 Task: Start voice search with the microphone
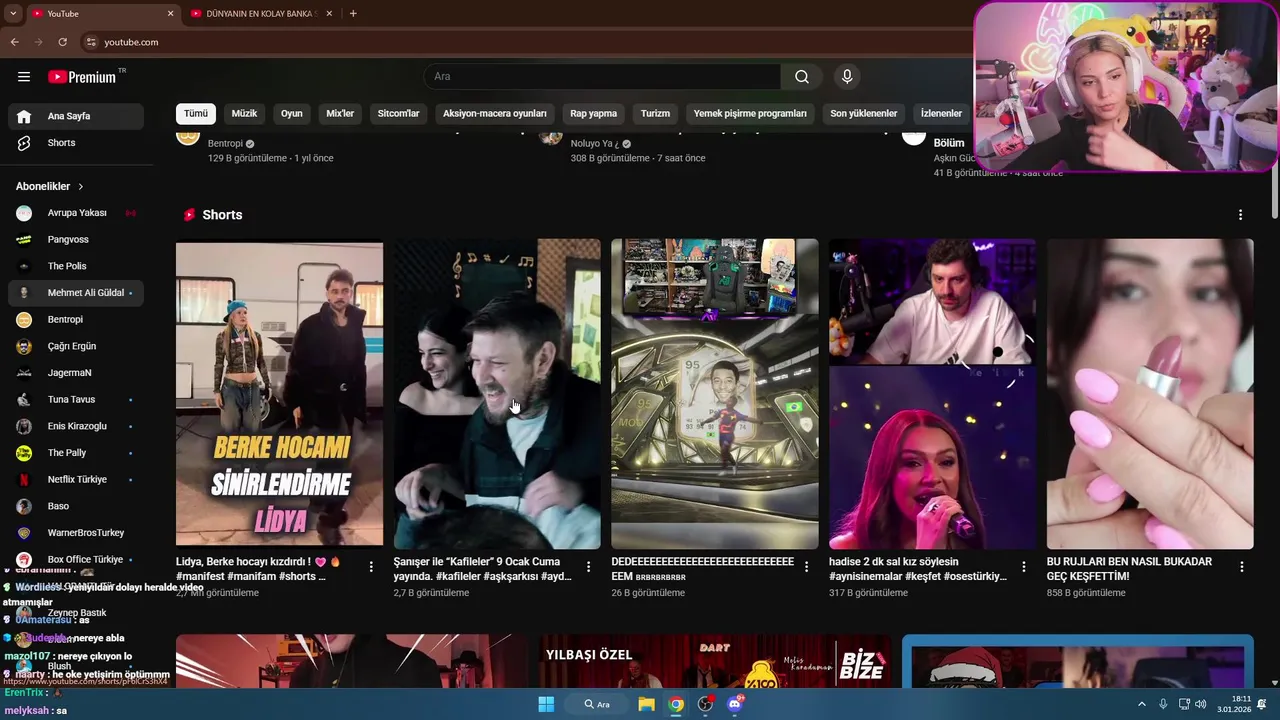[847, 77]
